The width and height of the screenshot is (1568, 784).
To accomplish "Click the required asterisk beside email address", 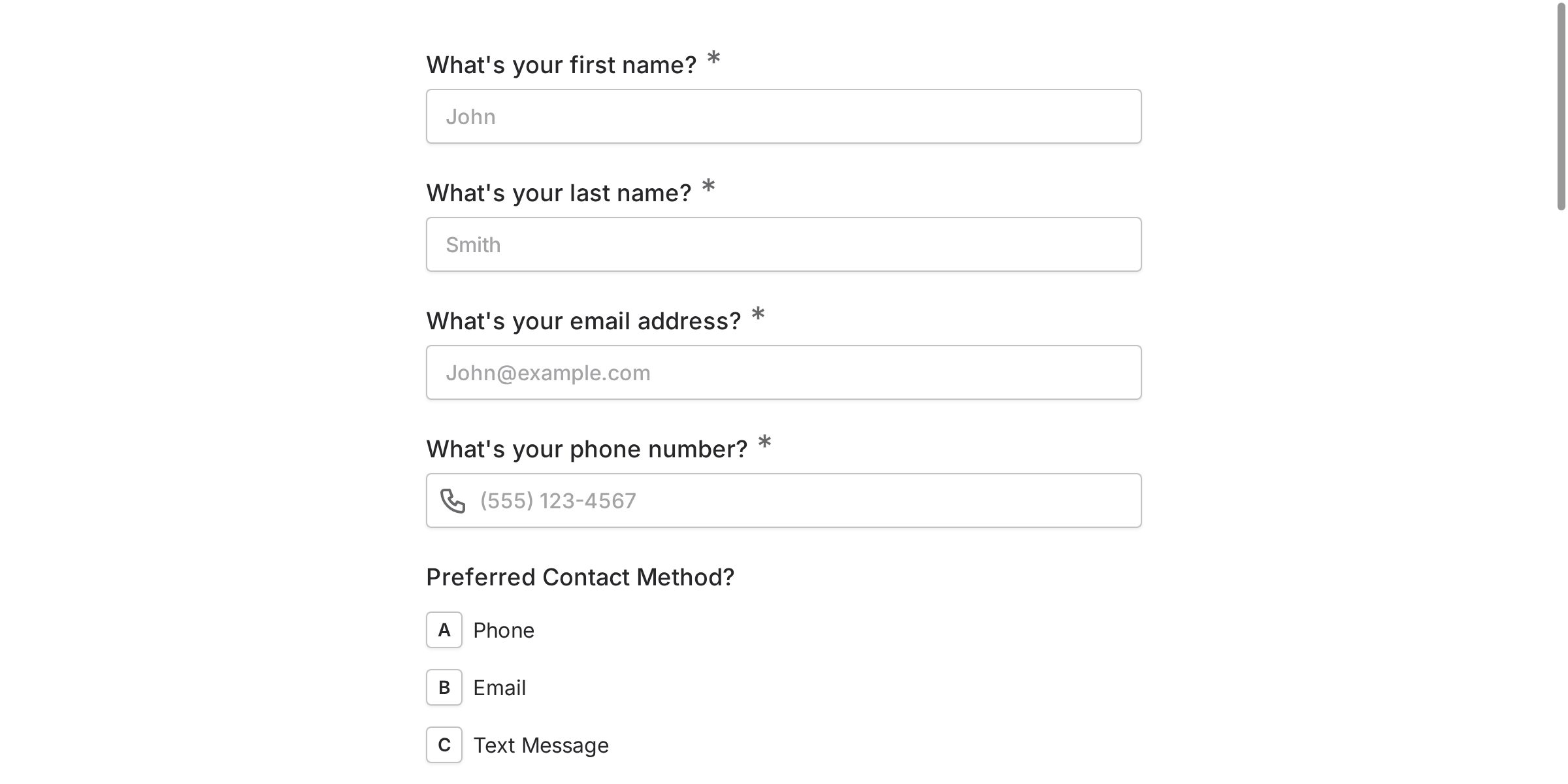I will (x=758, y=314).
